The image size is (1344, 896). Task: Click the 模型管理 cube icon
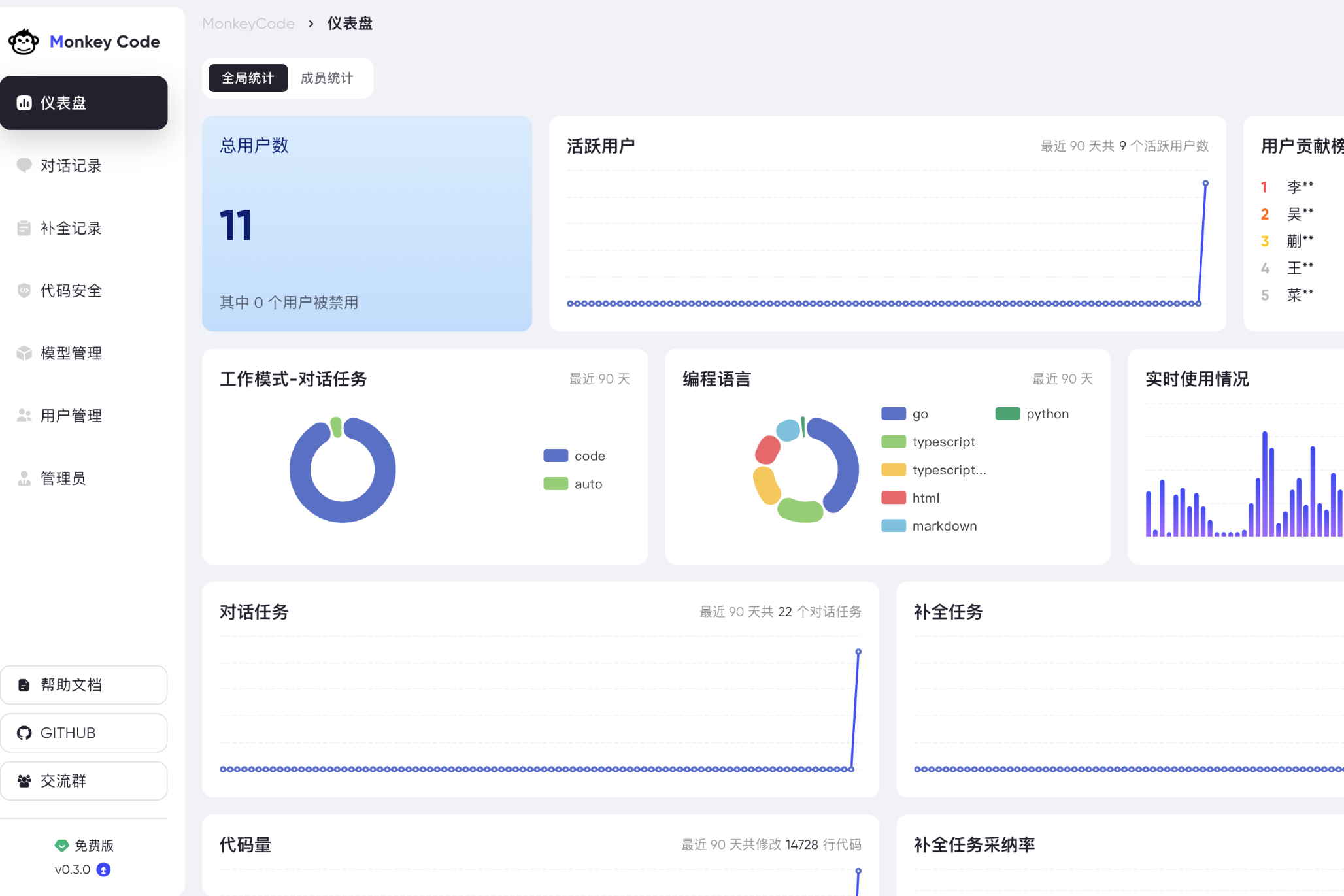point(24,353)
